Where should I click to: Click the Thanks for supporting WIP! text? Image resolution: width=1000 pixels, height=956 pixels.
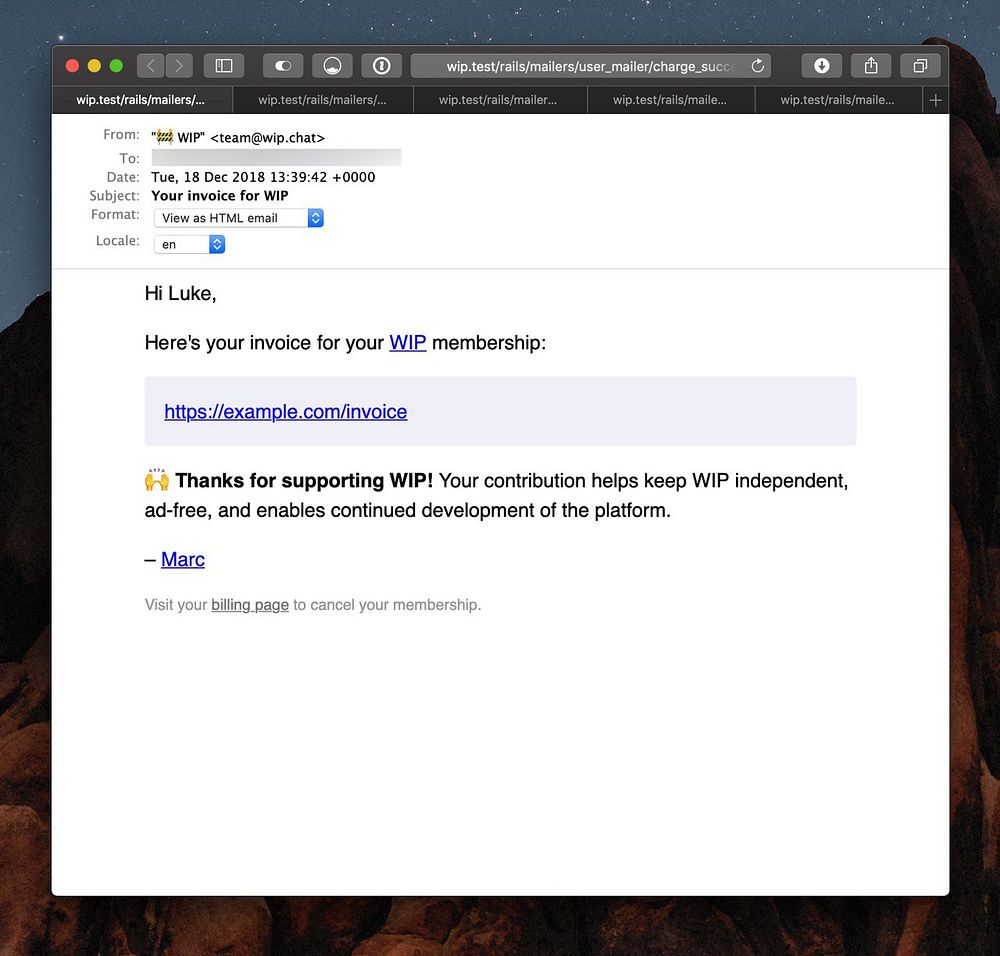[x=304, y=480]
